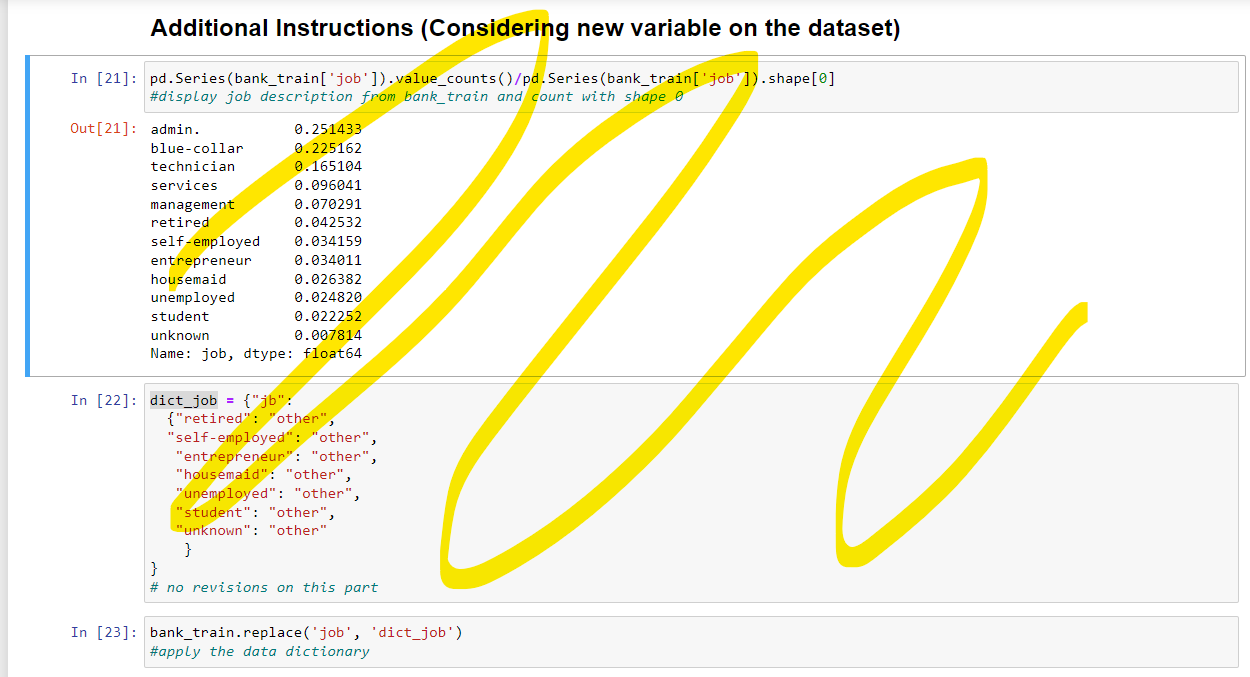Click the '# no revisions on this part' comment
1250x677 pixels.
[x=264, y=587]
